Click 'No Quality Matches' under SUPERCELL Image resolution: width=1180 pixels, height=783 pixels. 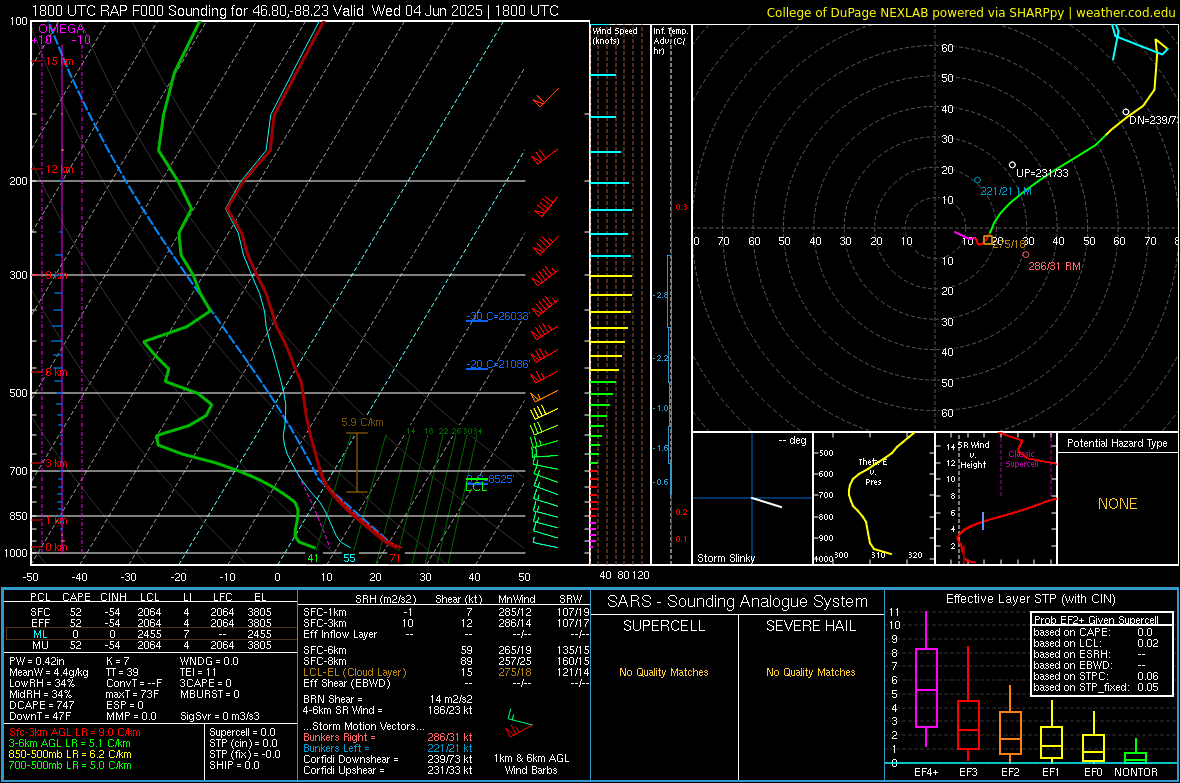[x=664, y=672]
